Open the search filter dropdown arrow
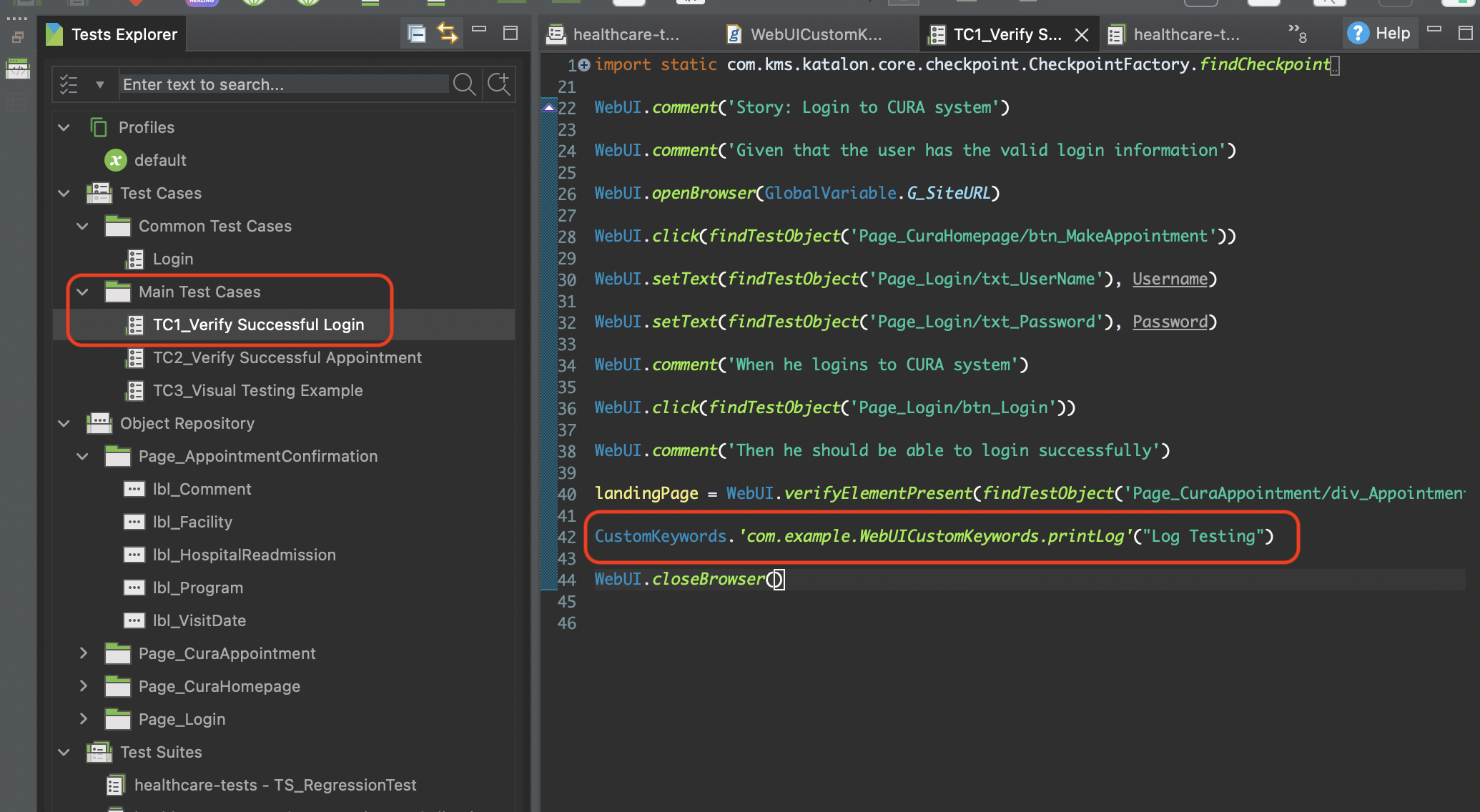 [99, 84]
